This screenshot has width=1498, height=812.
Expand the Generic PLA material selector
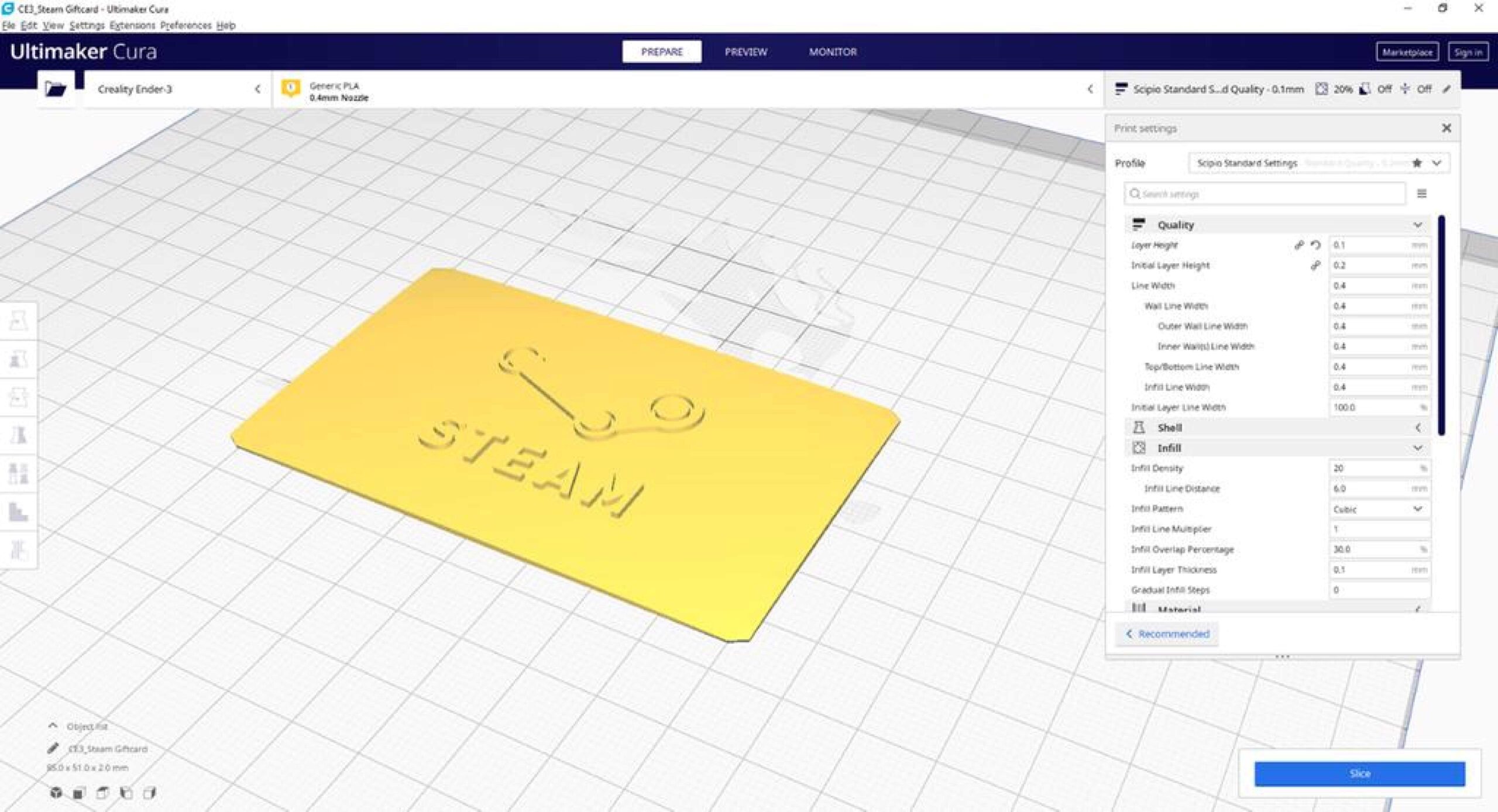(688, 89)
